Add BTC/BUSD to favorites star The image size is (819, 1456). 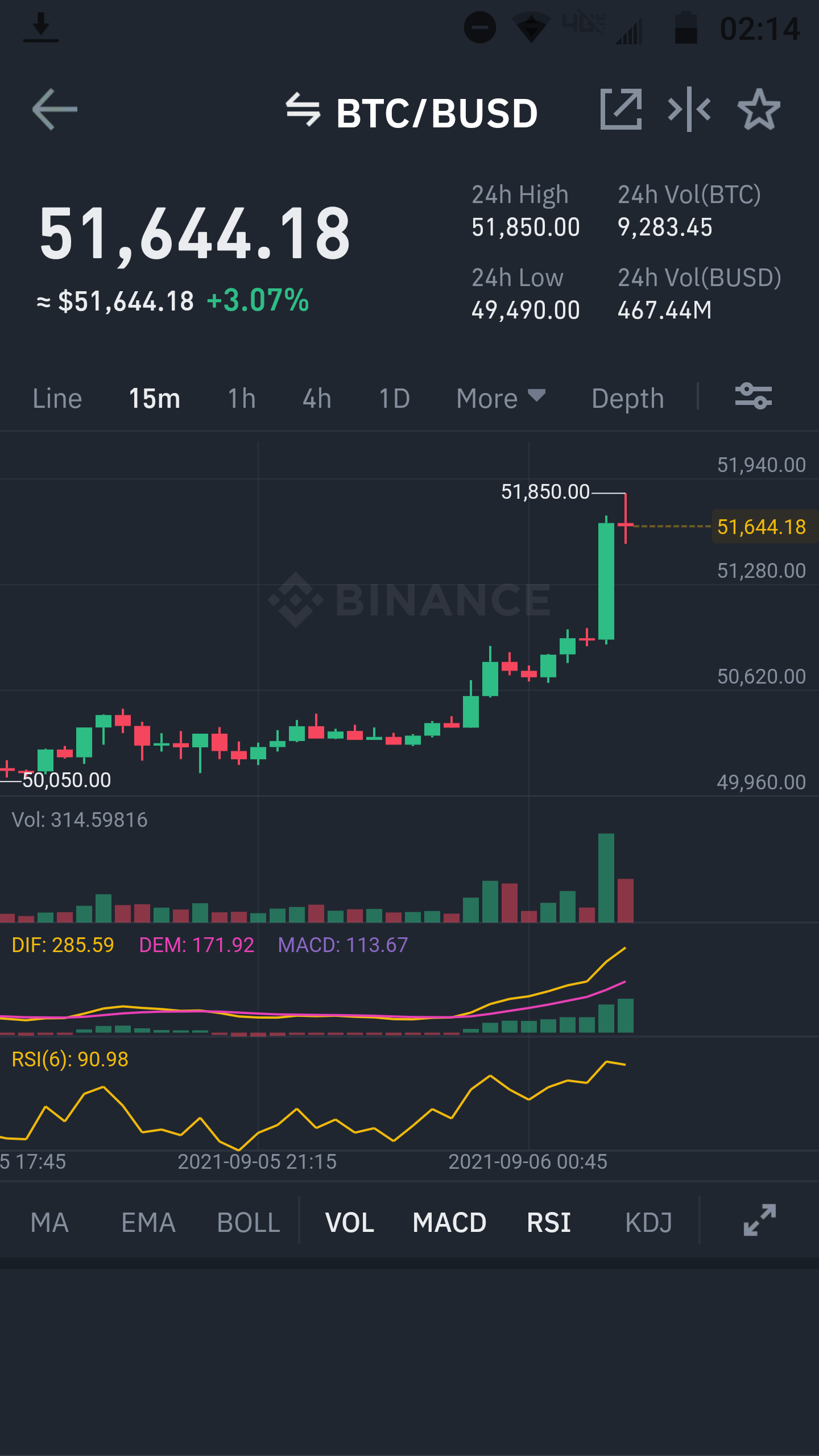click(x=759, y=109)
